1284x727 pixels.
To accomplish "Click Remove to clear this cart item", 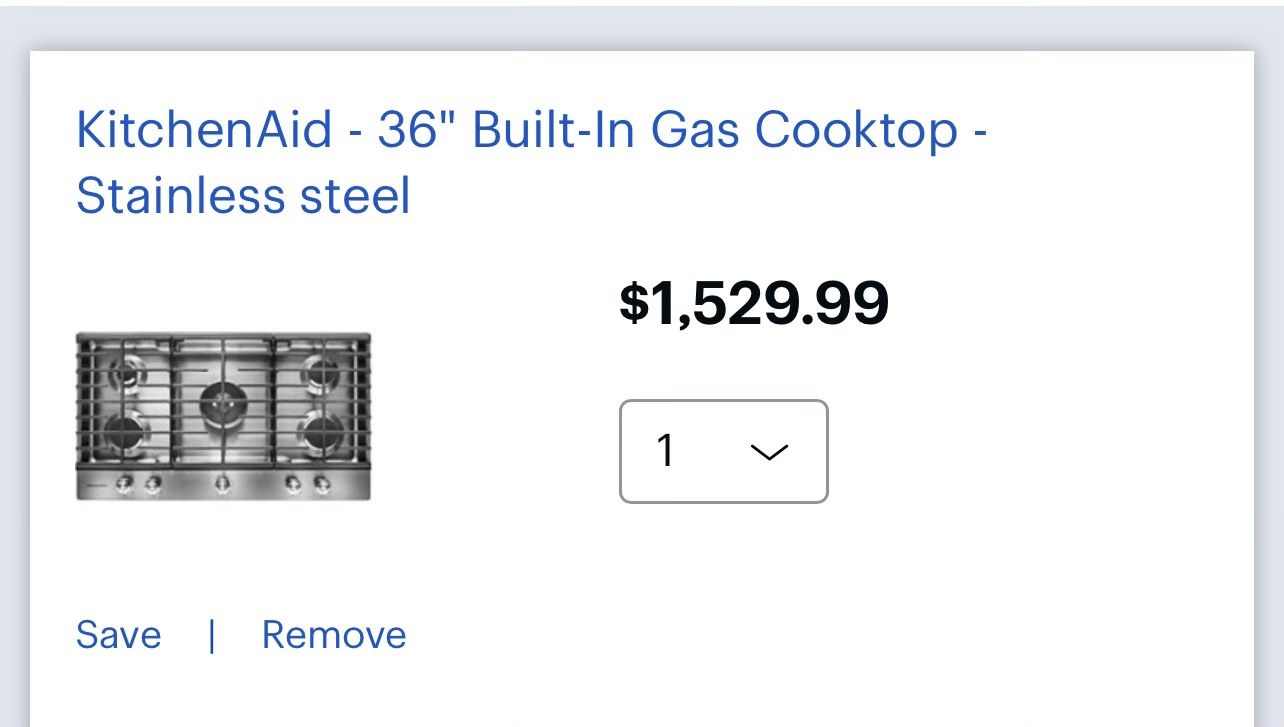I will click(333, 634).
